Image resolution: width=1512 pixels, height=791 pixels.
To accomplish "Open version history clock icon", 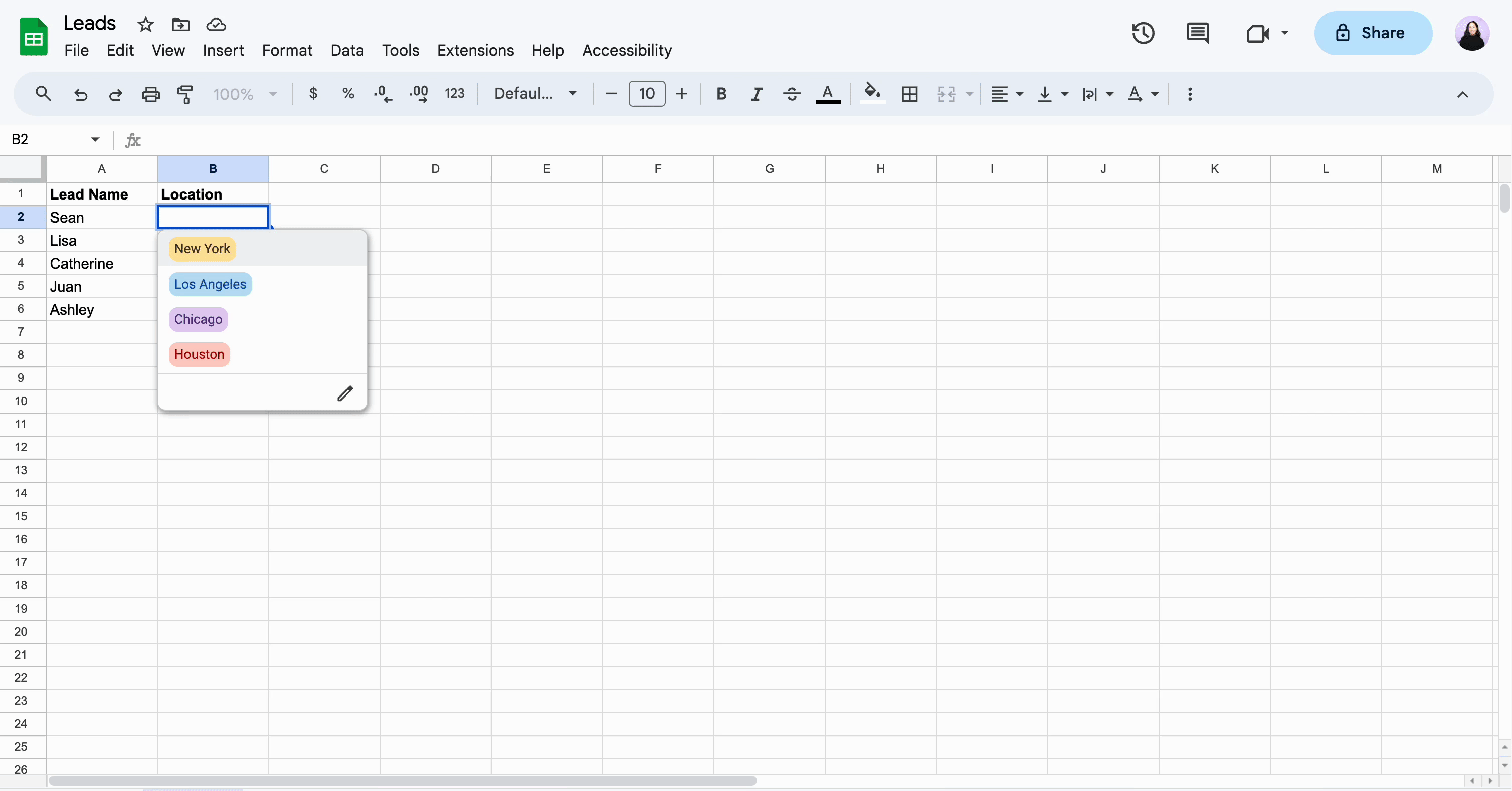I will [x=1143, y=33].
